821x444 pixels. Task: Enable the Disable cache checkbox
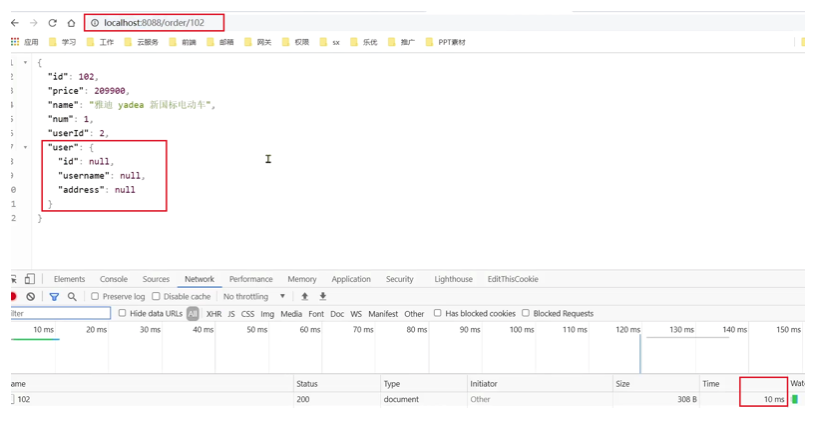pyautogui.click(x=156, y=296)
